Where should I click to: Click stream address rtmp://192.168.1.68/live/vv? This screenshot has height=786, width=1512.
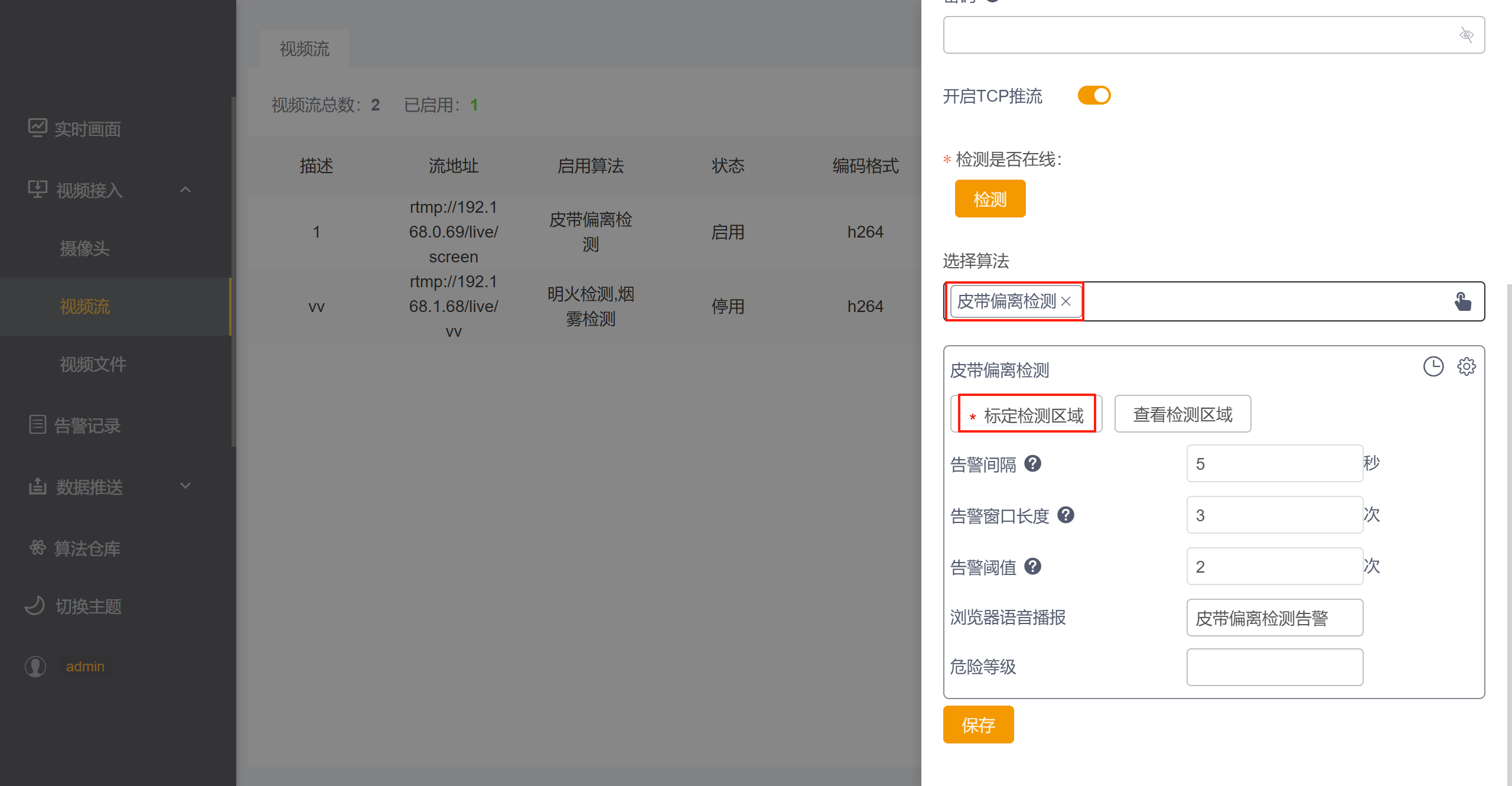(454, 307)
